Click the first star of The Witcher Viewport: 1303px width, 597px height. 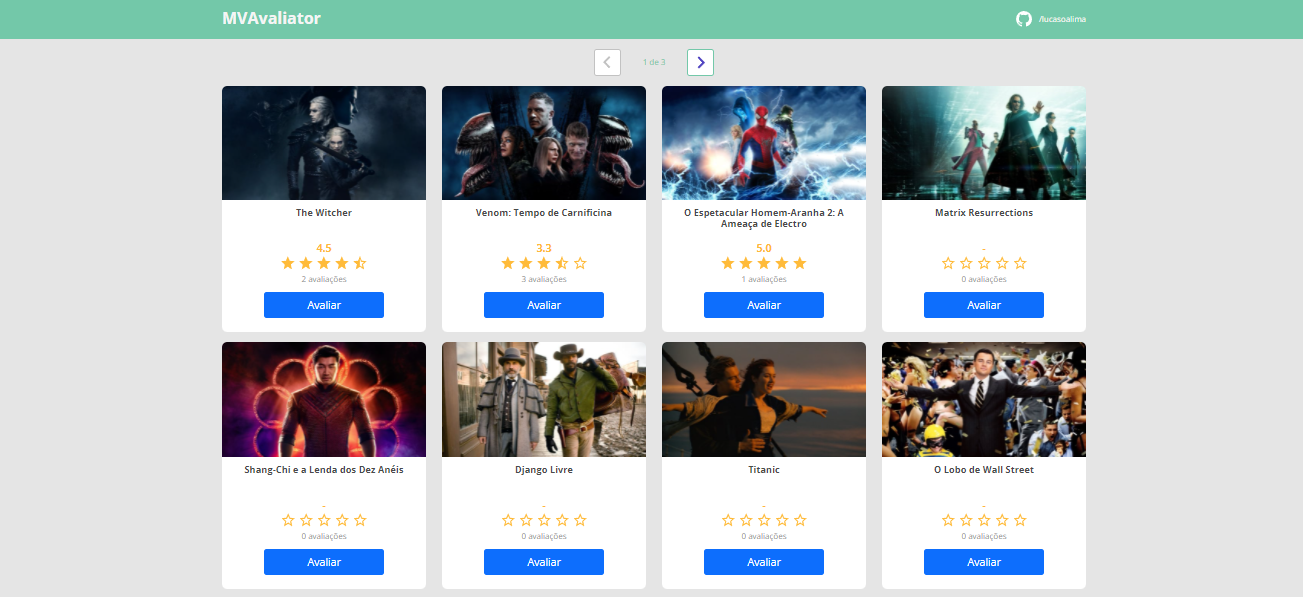[288, 263]
